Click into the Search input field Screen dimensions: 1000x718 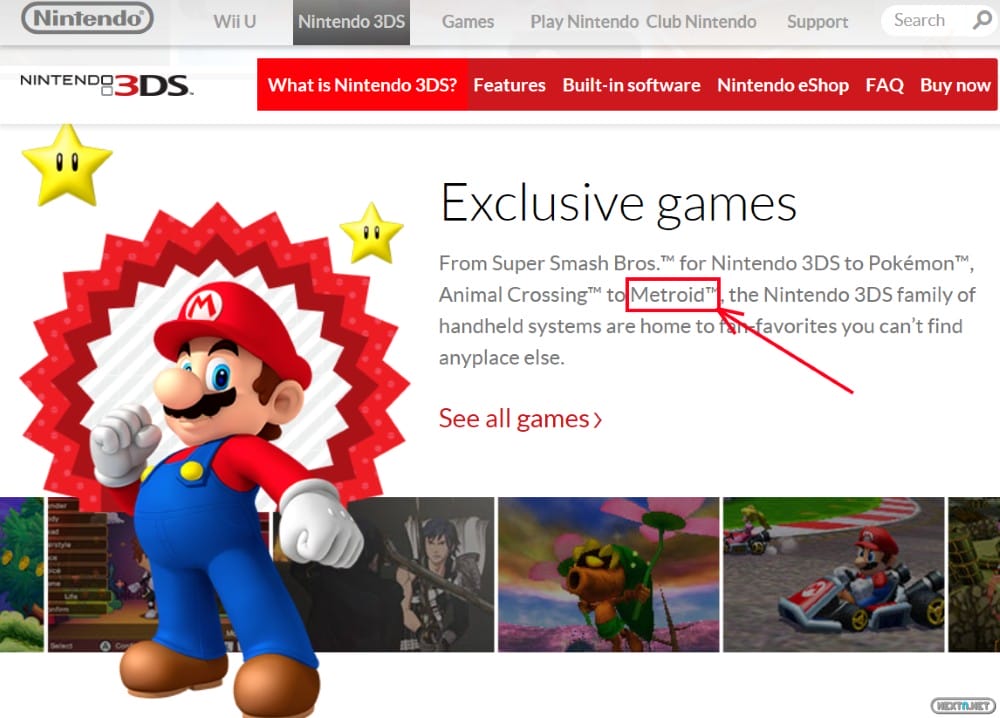pos(925,20)
